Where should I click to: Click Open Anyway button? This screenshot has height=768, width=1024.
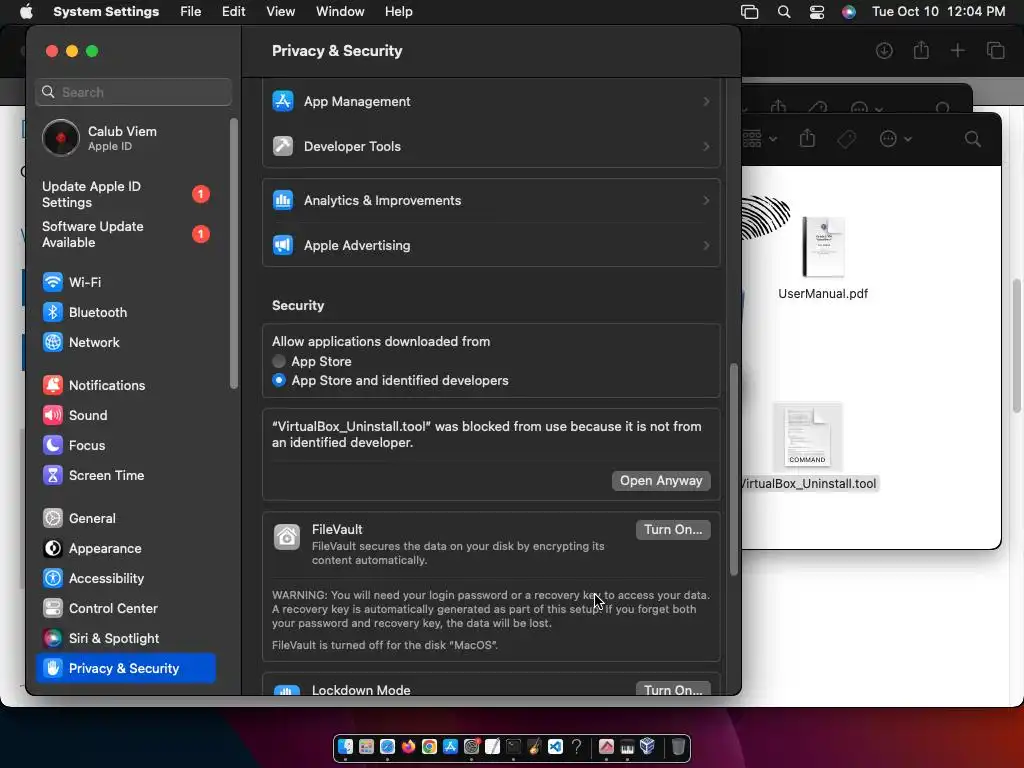[661, 481]
